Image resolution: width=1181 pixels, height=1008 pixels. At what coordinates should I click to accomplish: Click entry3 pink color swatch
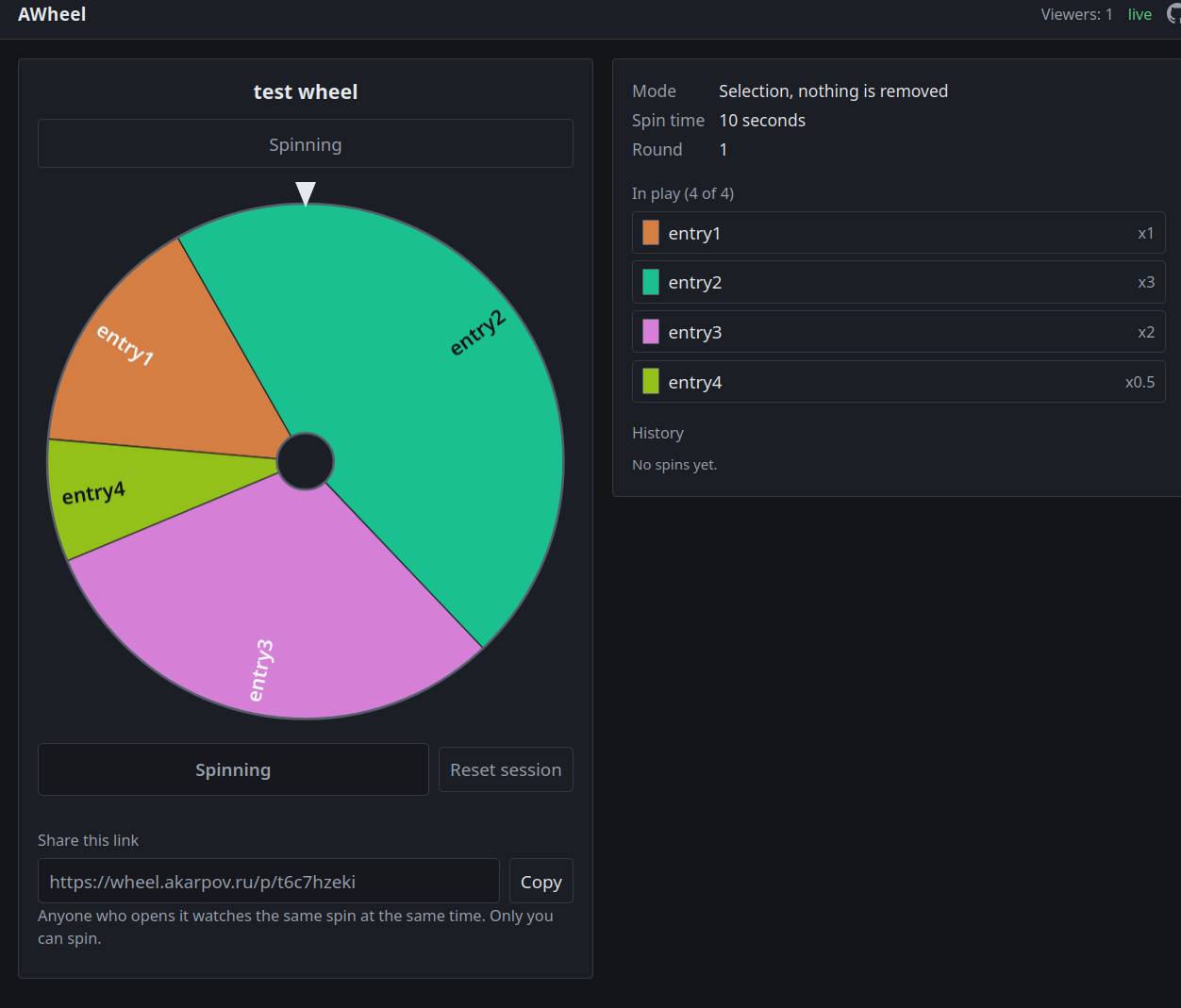point(651,332)
